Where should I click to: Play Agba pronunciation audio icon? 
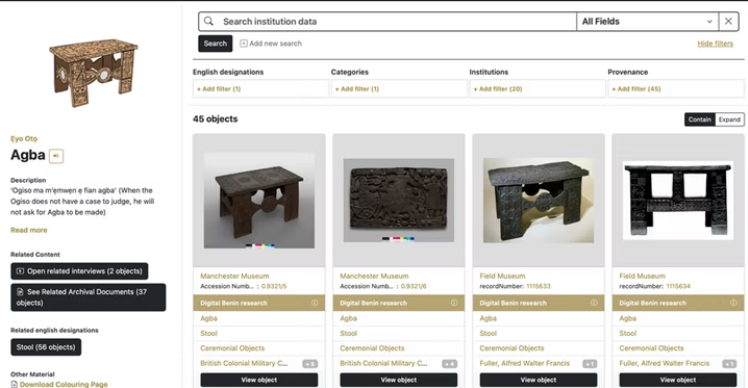pos(56,156)
